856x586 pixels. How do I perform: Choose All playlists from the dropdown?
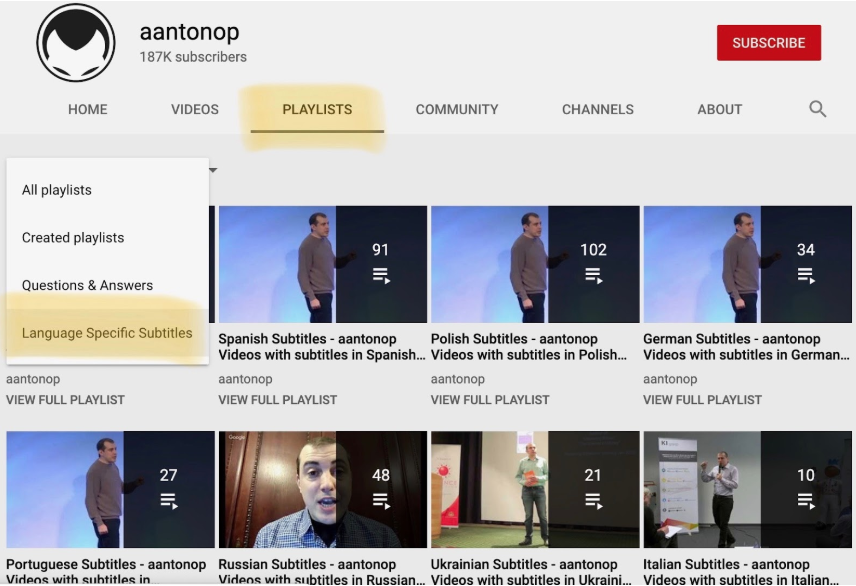(x=108, y=190)
